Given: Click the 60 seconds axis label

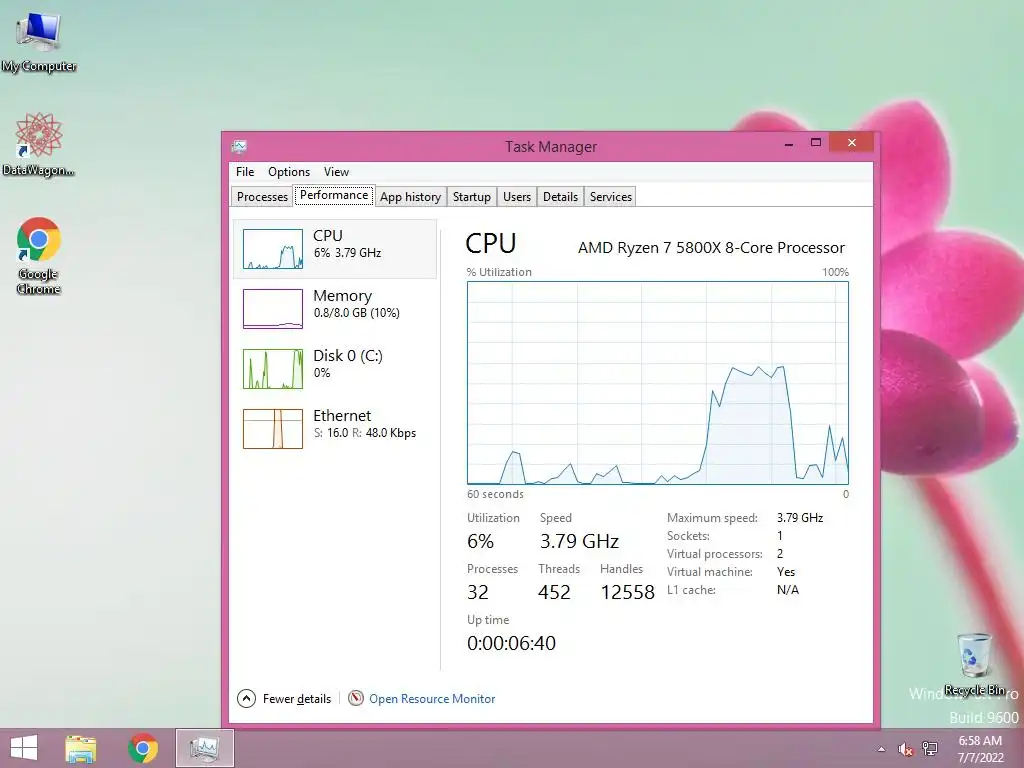Looking at the screenshot, I should click(495, 494).
